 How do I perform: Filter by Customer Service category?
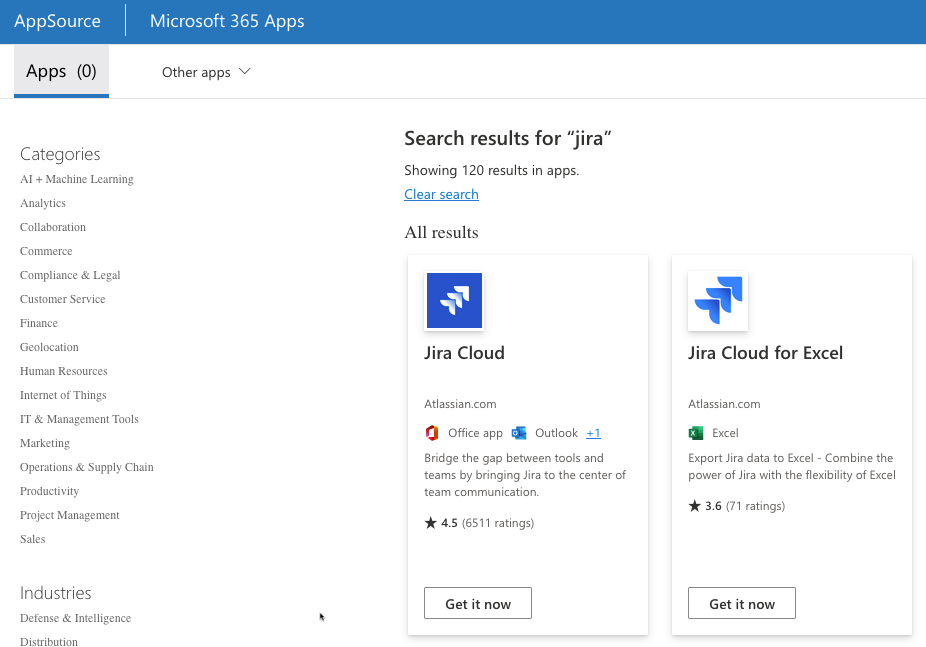[x=63, y=299]
